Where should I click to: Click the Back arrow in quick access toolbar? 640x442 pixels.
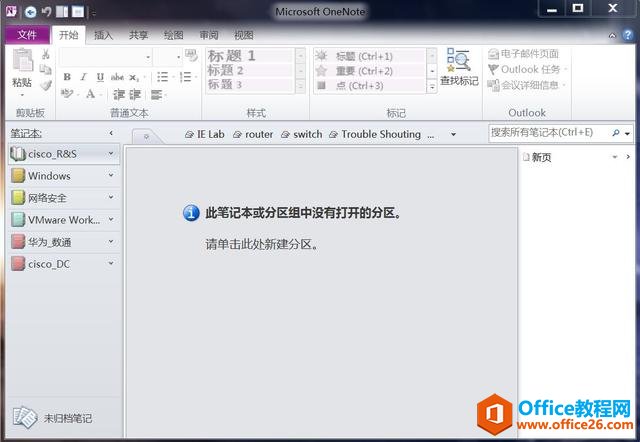click(30, 11)
